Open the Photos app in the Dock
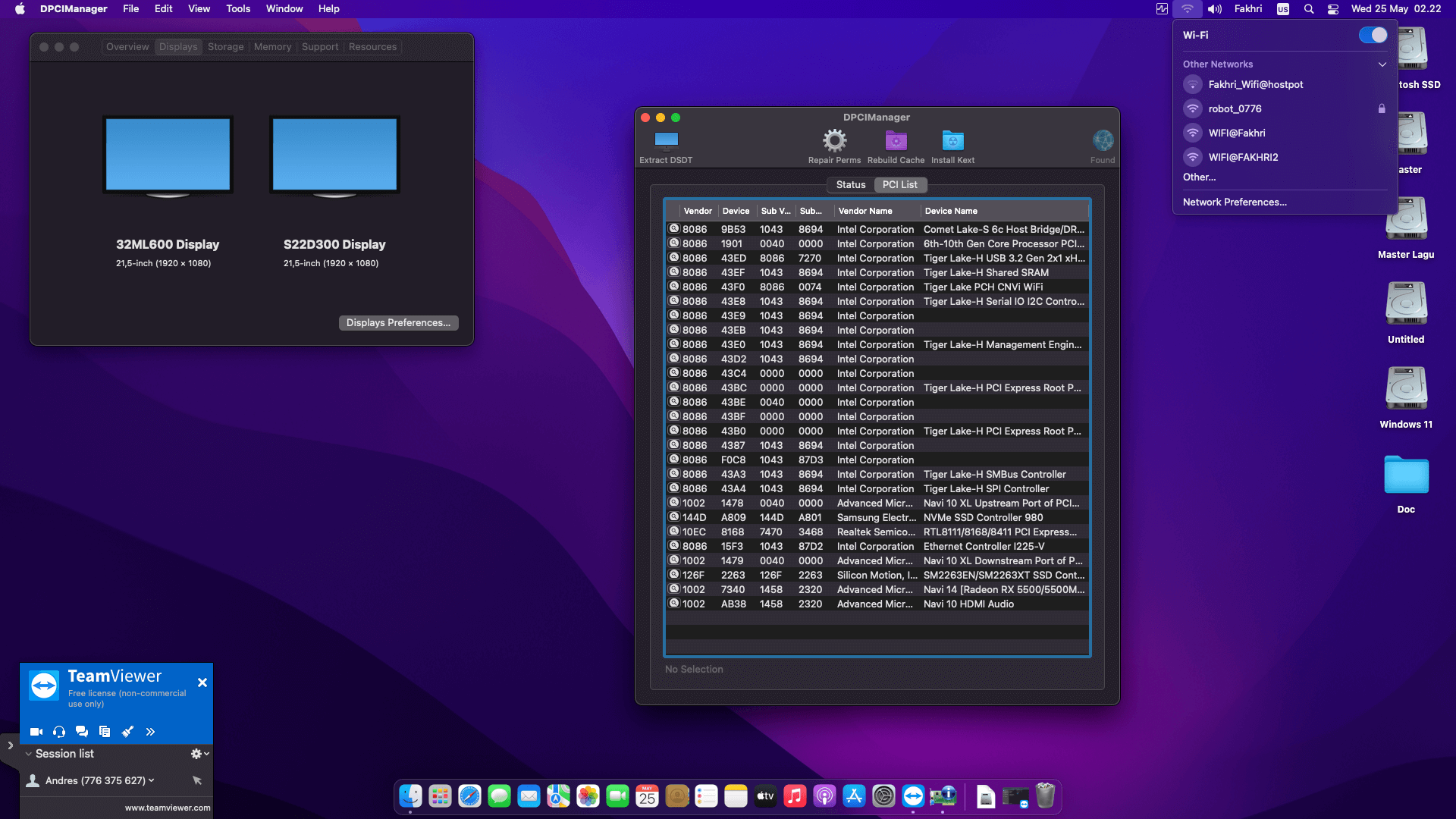Screen dimensions: 1456x819 588,795
